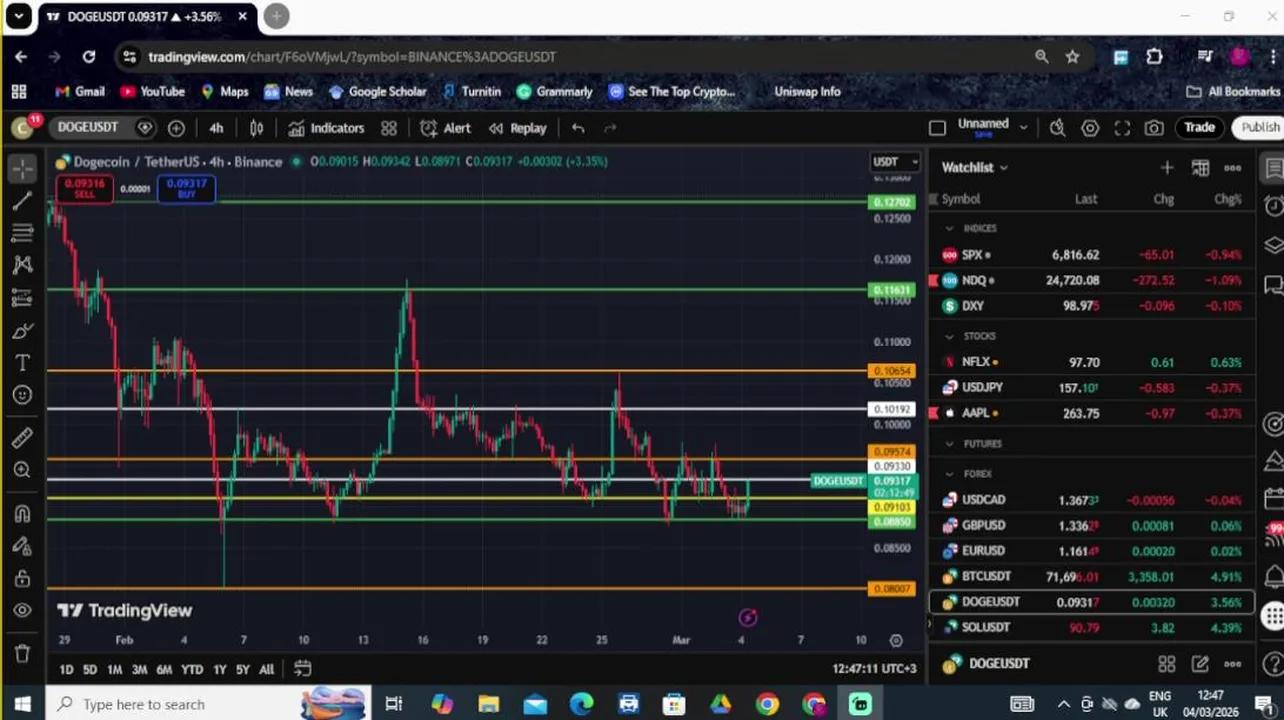1284x720 pixels.
Task: Open the Indicators dialog
Action: [x=327, y=128]
